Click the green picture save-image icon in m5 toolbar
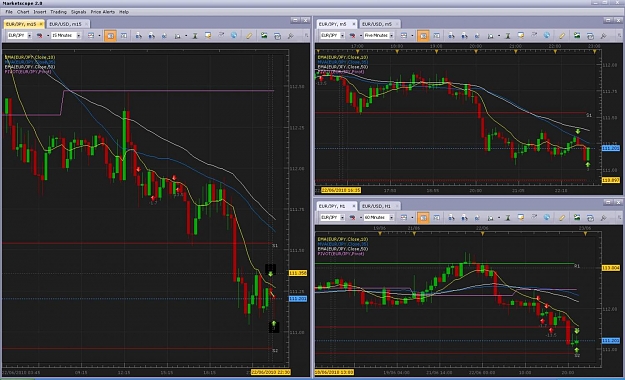 [577, 36]
